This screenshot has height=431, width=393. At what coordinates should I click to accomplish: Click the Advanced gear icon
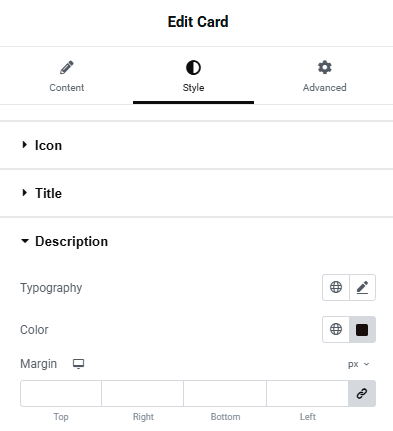click(x=325, y=67)
